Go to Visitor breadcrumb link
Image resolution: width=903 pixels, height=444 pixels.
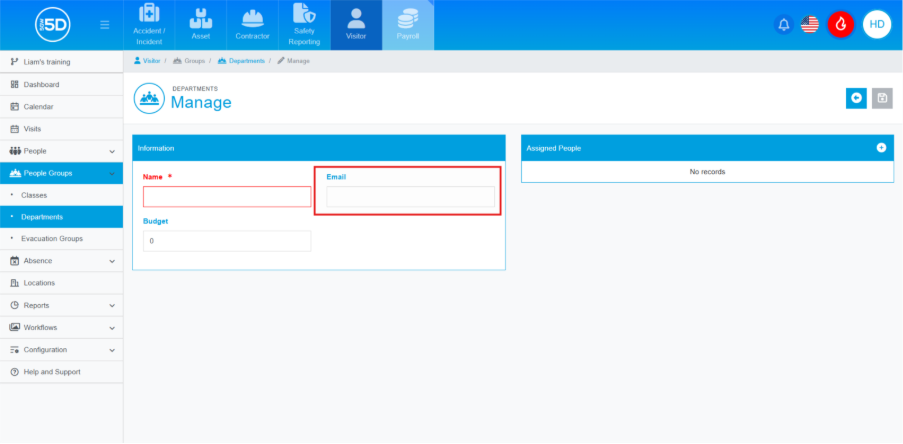[147, 60]
